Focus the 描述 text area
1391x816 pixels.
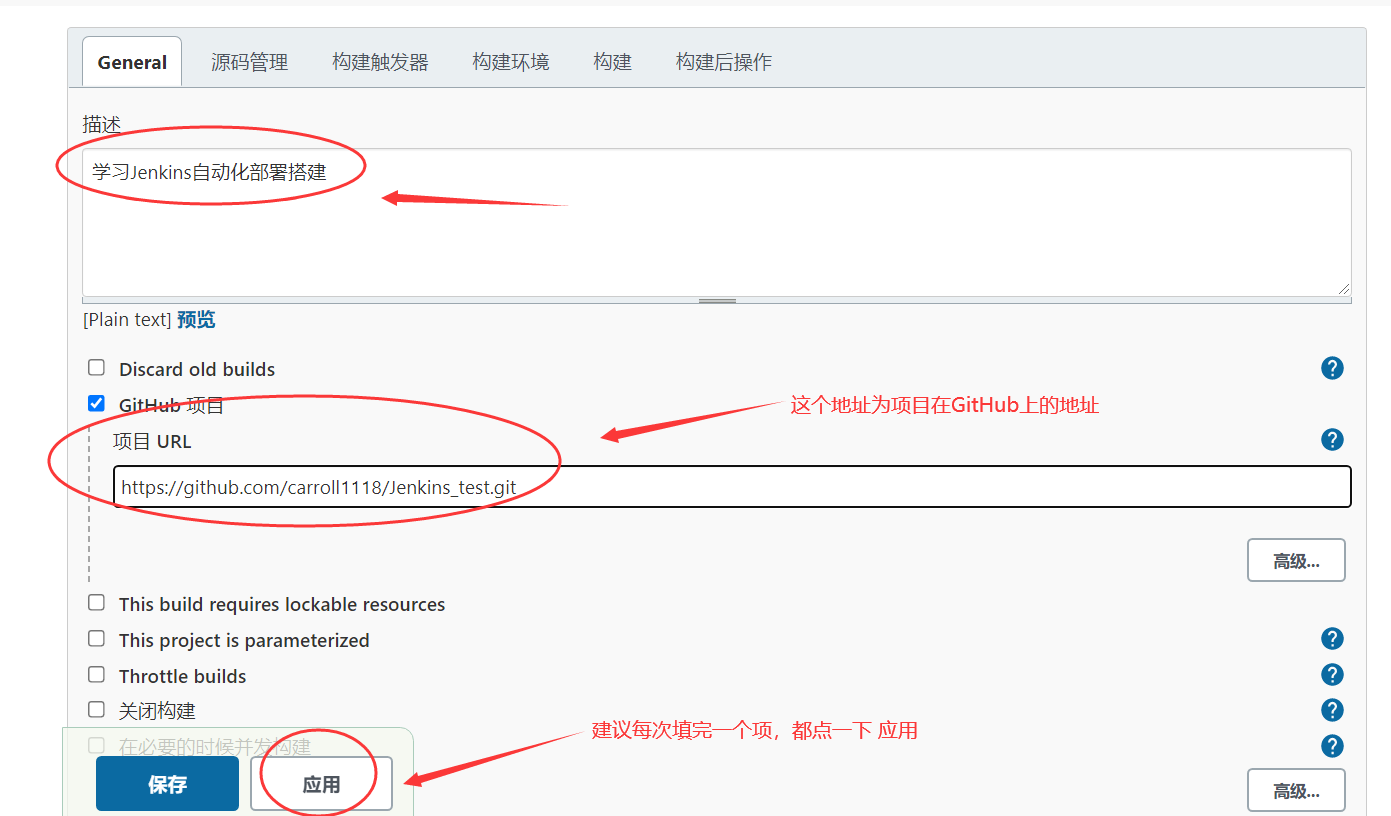[717, 222]
